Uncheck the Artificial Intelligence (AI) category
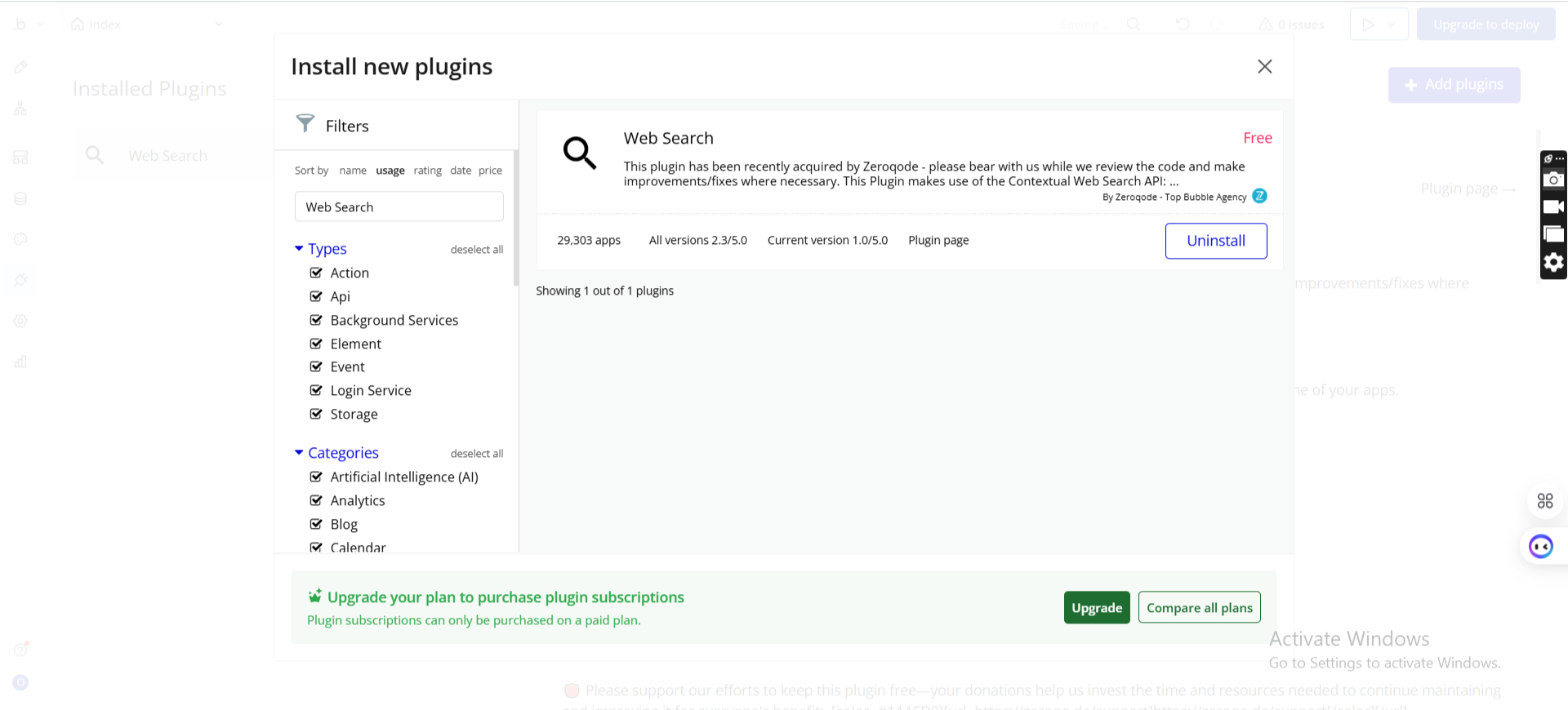The height and width of the screenshot is (710, 1568). [x=316, y=477]
